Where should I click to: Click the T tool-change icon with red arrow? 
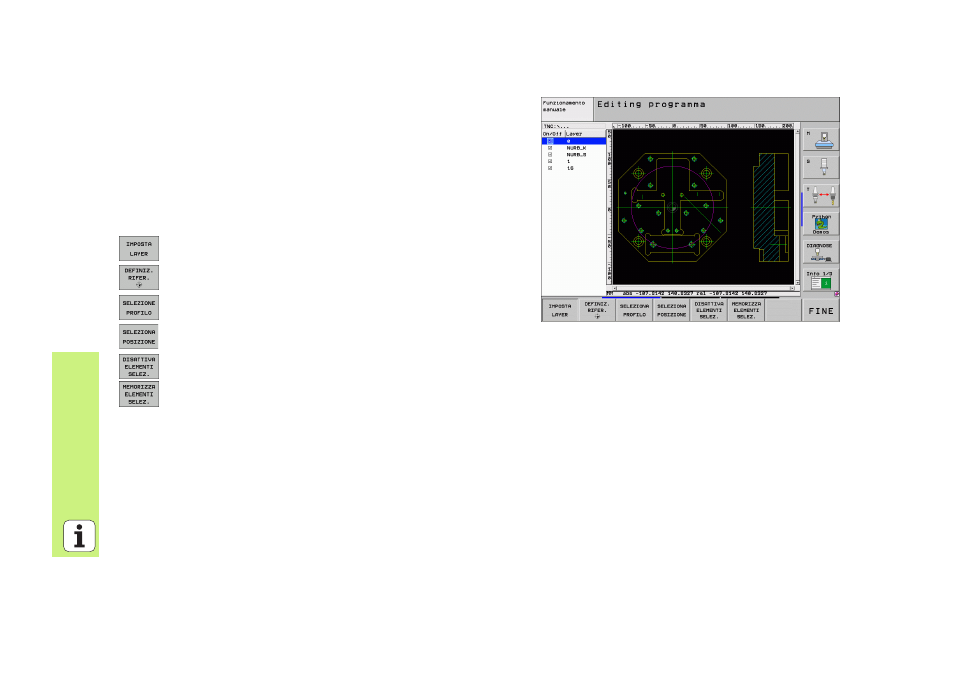point(821,195)
